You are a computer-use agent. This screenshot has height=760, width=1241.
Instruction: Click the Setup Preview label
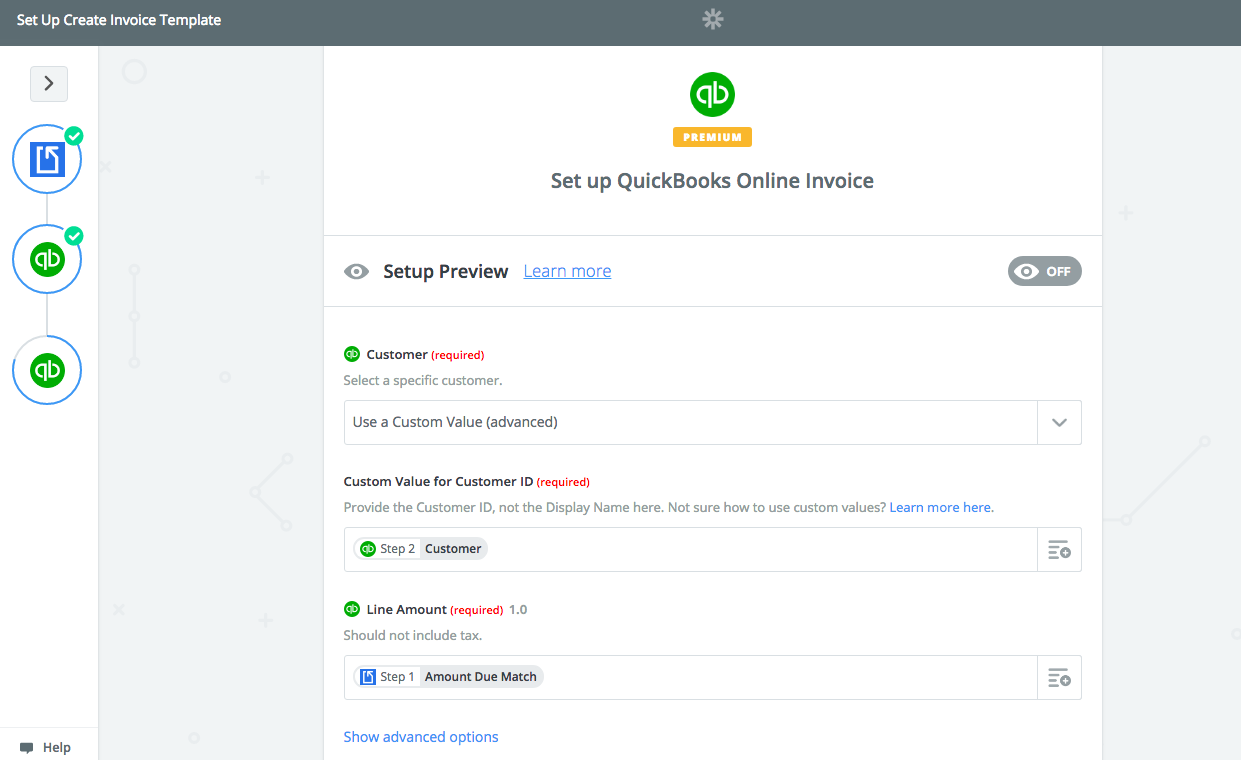click(446, 271)
